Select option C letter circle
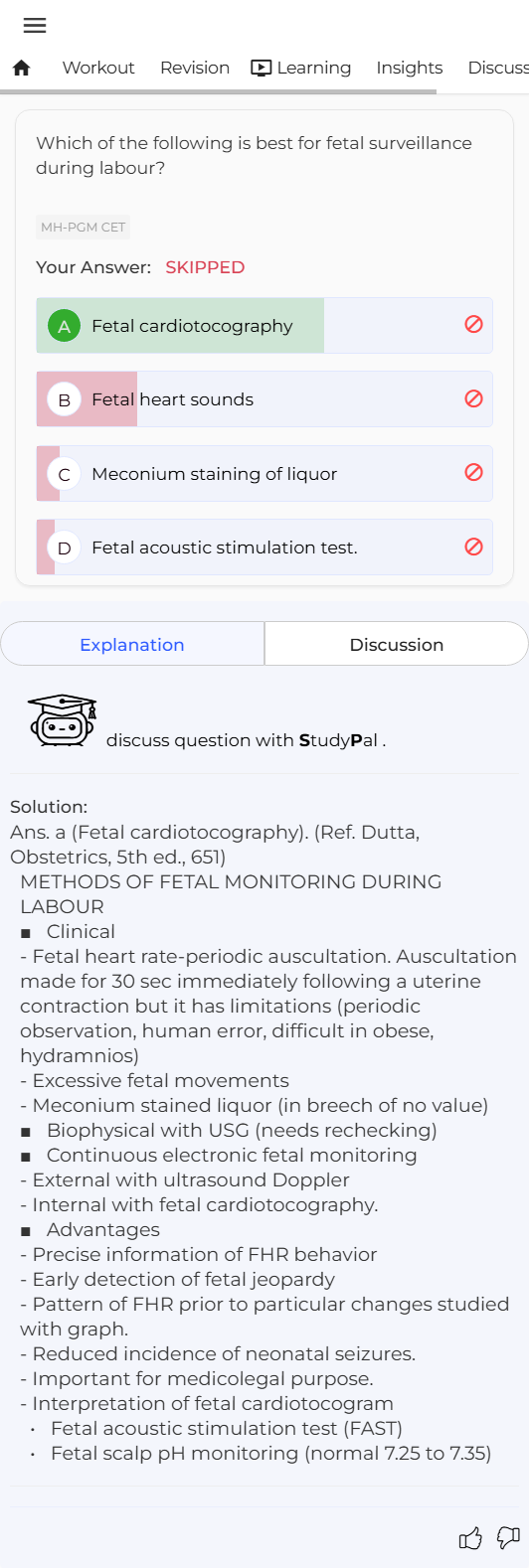 [65, 474]
